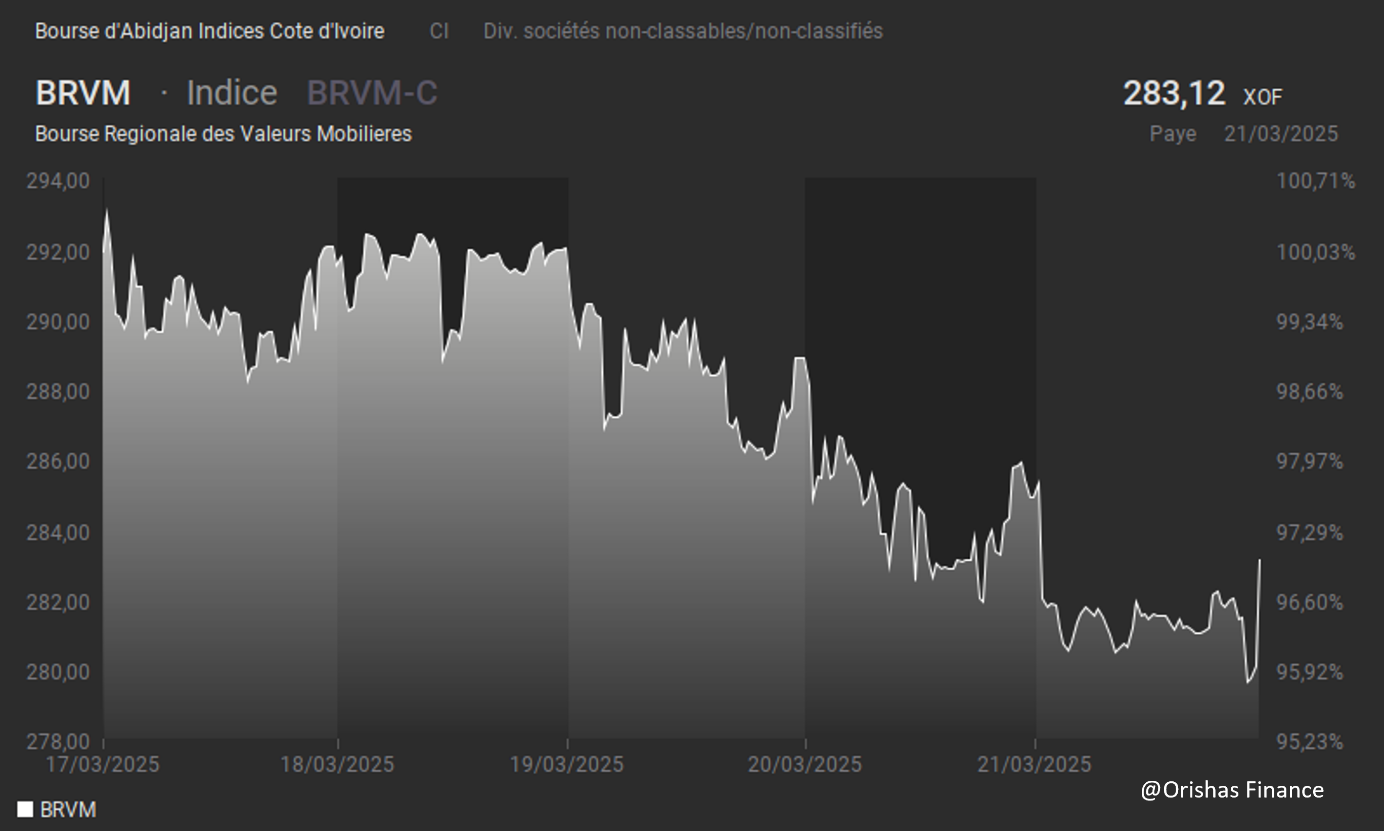
Task: Click the CI country code label
Action: click(439, 31)
